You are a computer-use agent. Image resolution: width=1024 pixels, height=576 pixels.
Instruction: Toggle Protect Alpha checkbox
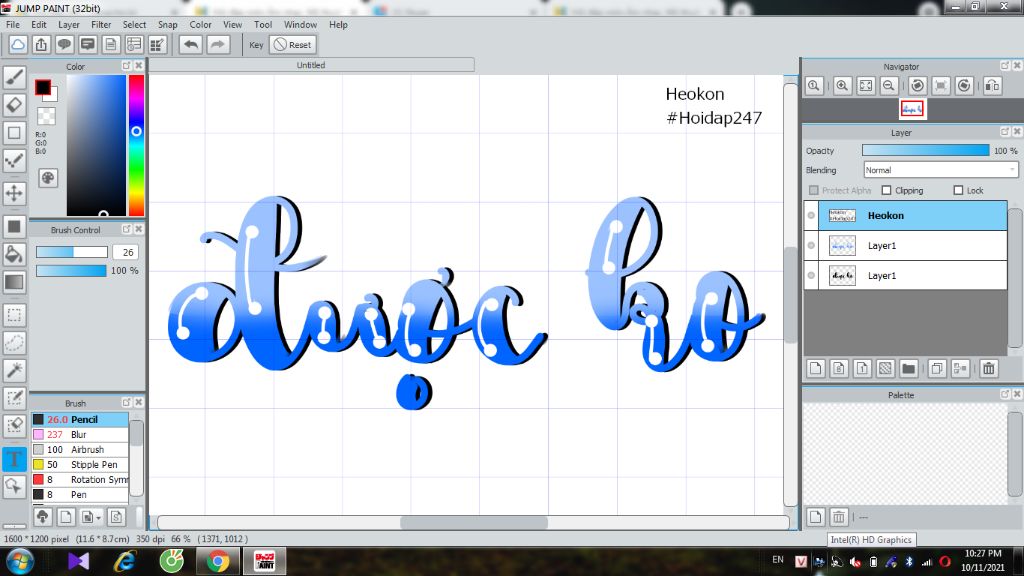coord(814,190)
